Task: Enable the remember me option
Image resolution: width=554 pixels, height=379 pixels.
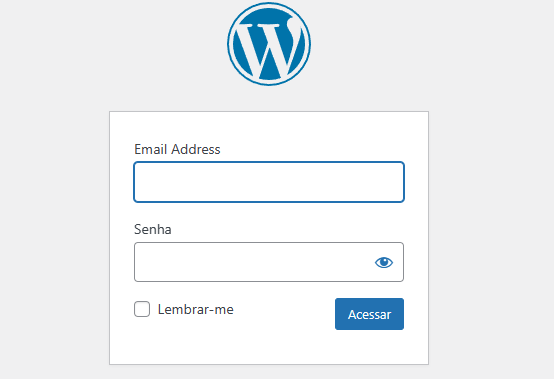Action: (x=142, y=309)
